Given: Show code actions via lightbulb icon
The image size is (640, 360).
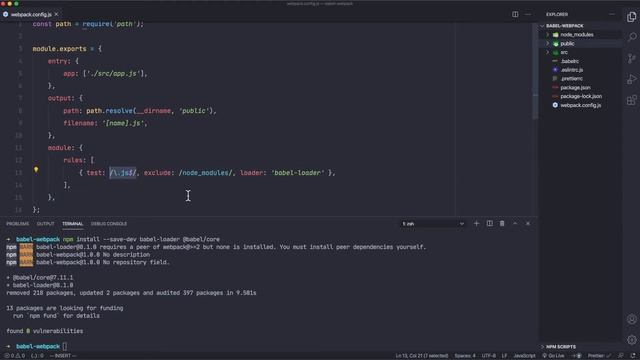Looking at the screenshot, I should (36, 169).
